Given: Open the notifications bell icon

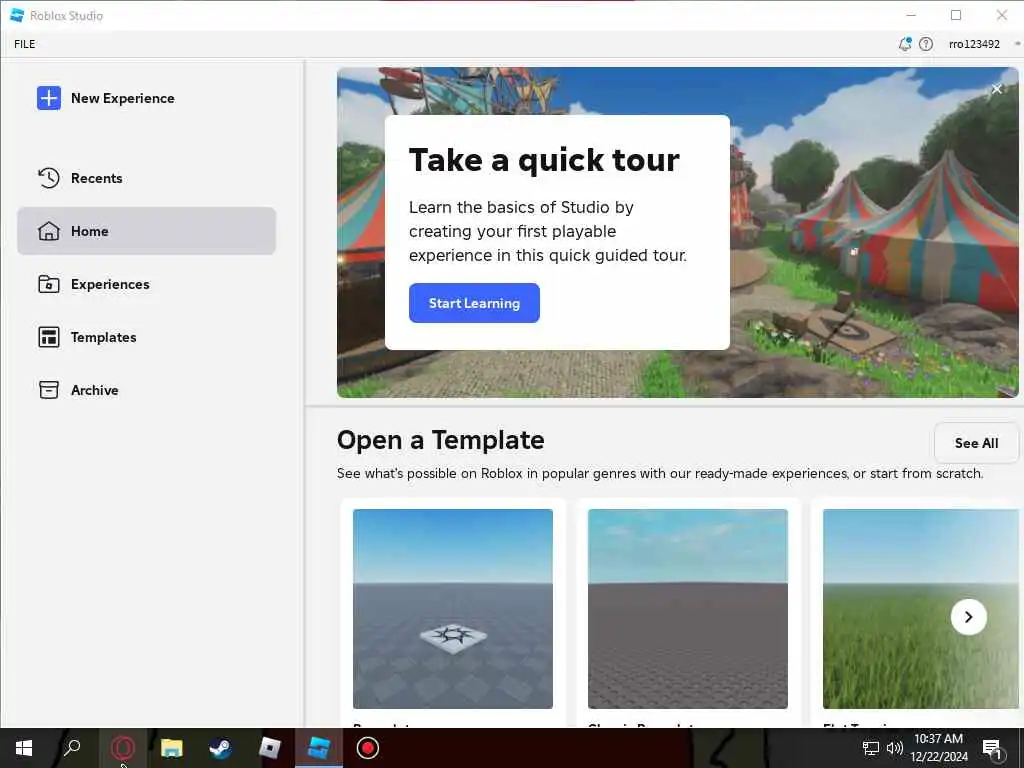Looking at the screenshot, I should [x=904, y=44].
